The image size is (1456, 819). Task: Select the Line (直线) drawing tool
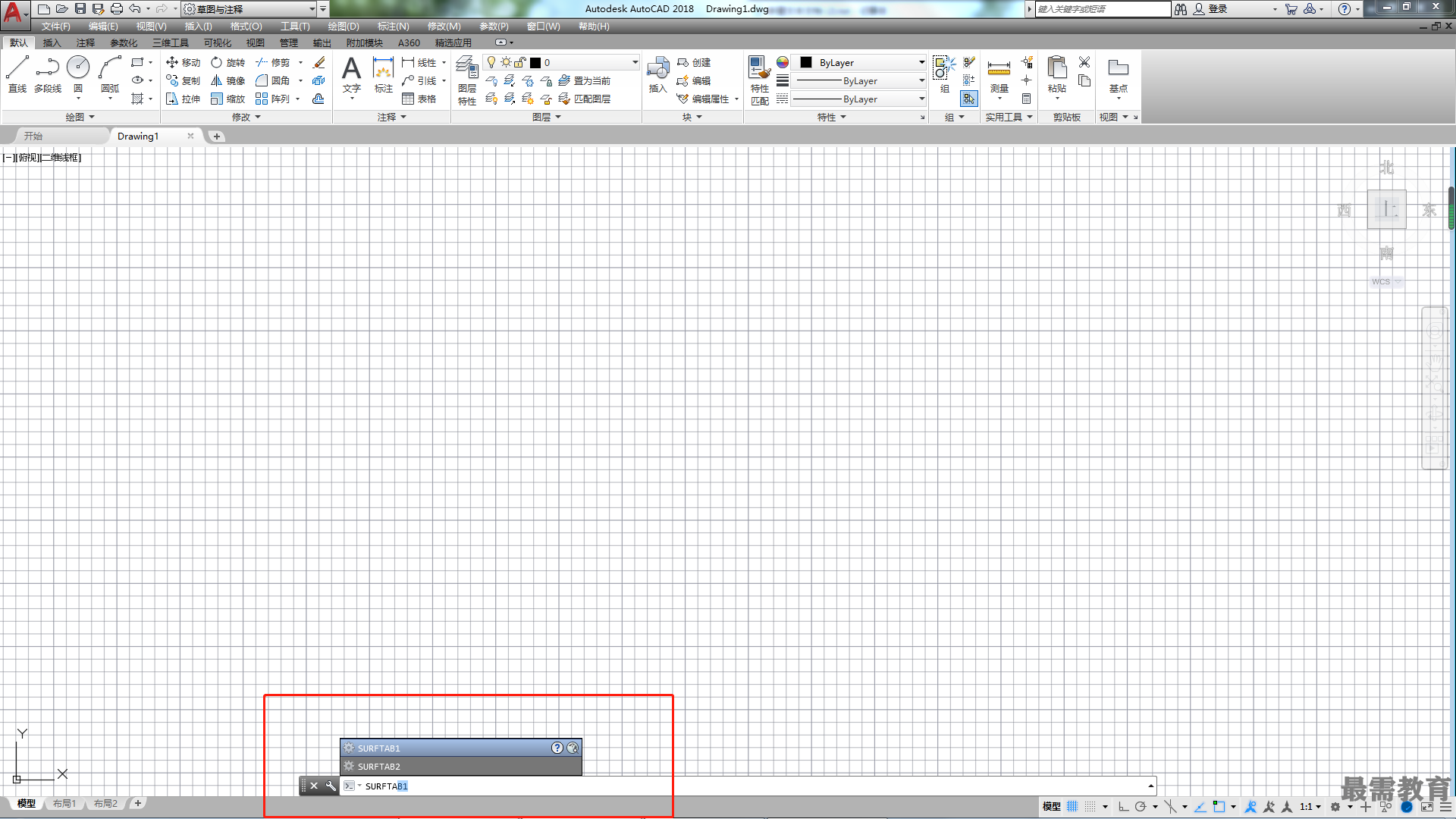(17, 74)
